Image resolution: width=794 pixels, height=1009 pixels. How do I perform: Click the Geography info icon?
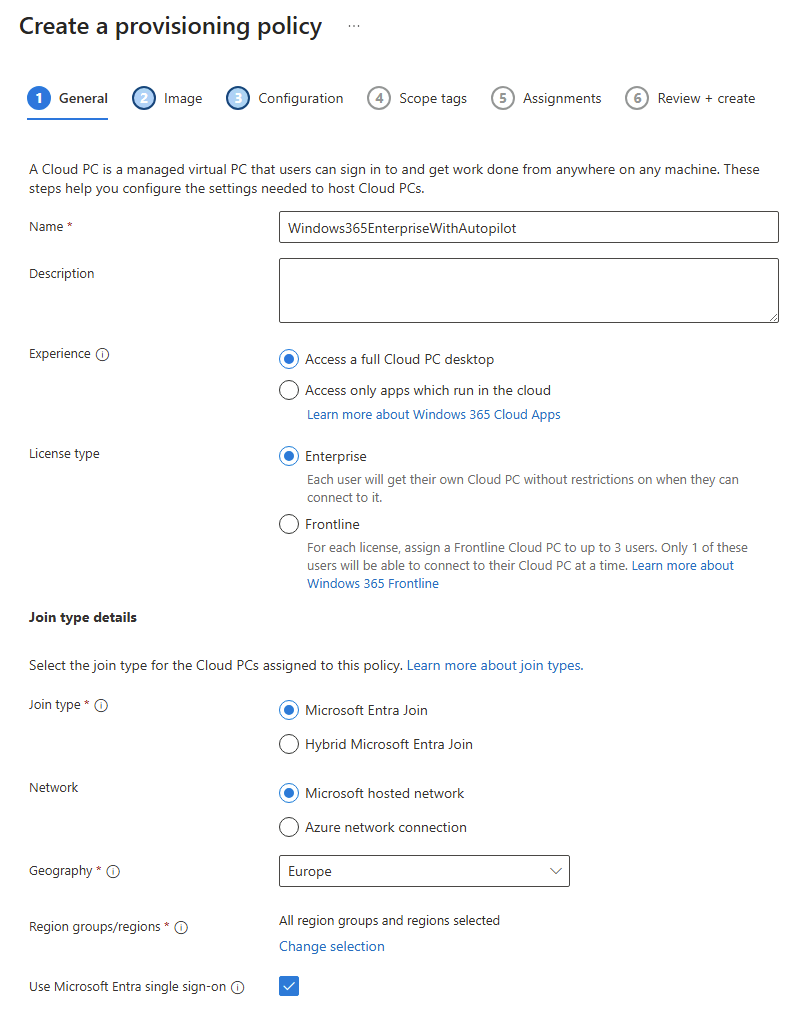113,871
